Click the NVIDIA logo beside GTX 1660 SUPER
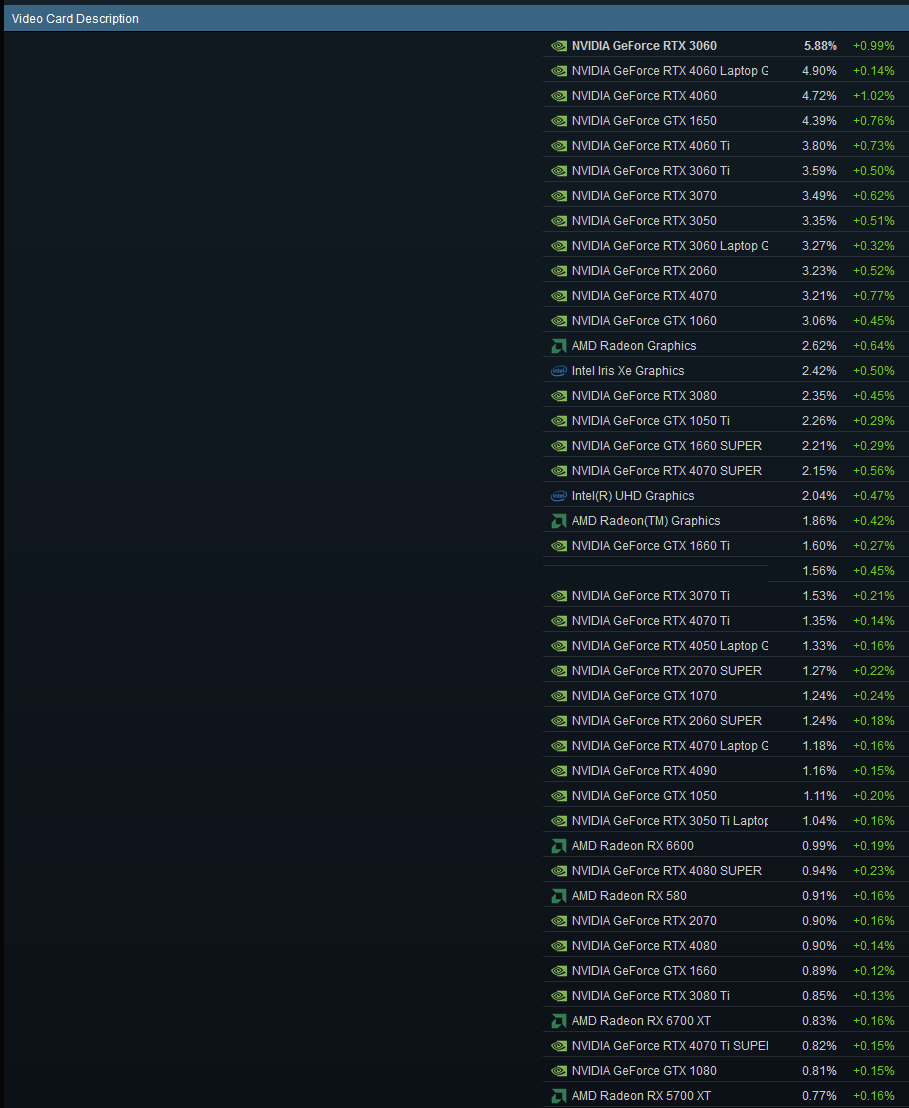This screenshot has height=1108, width=909. click(558, 446)
